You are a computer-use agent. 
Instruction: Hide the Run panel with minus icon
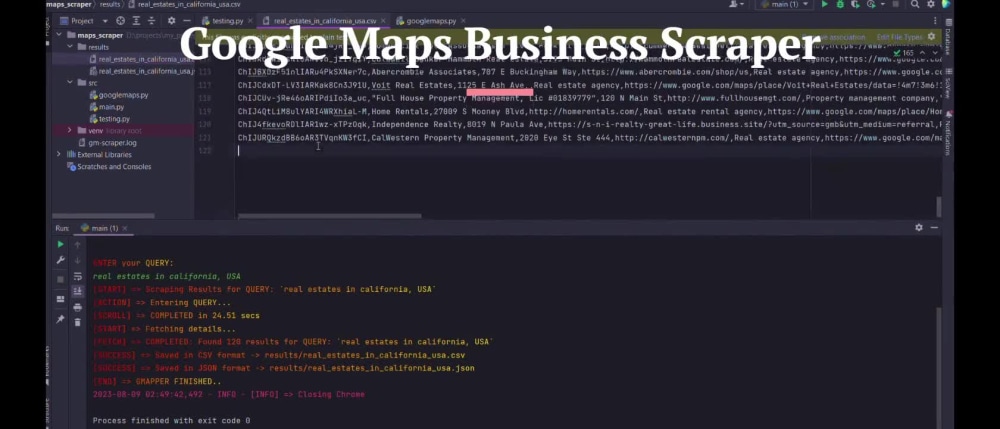(934, 228)
